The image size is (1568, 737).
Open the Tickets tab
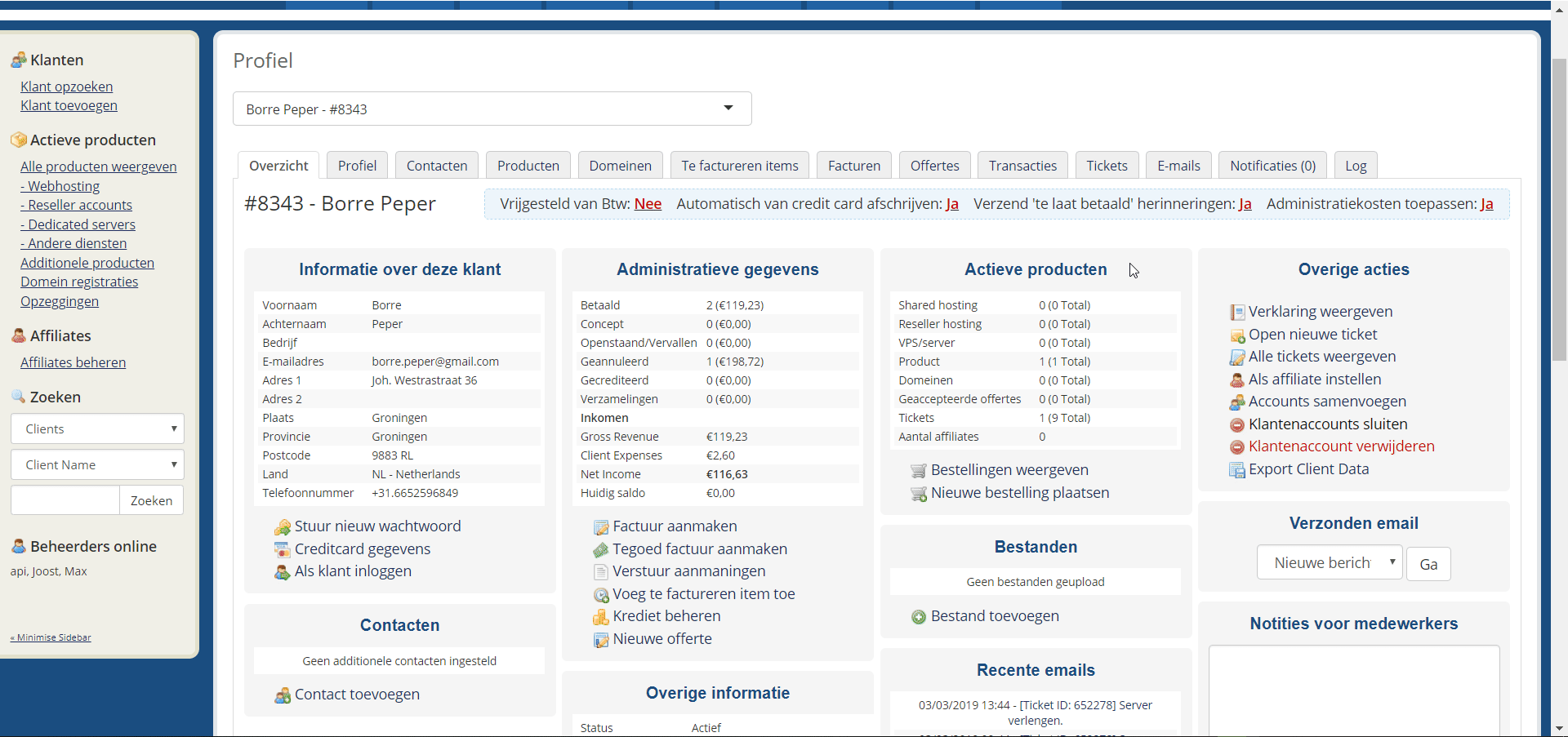[x=1106, y=166]
